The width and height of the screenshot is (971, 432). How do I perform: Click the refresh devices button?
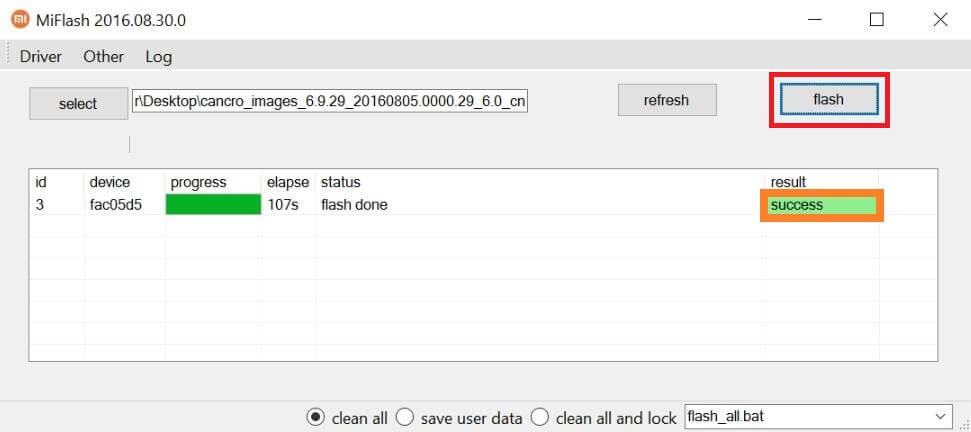[x=666, y=100]
